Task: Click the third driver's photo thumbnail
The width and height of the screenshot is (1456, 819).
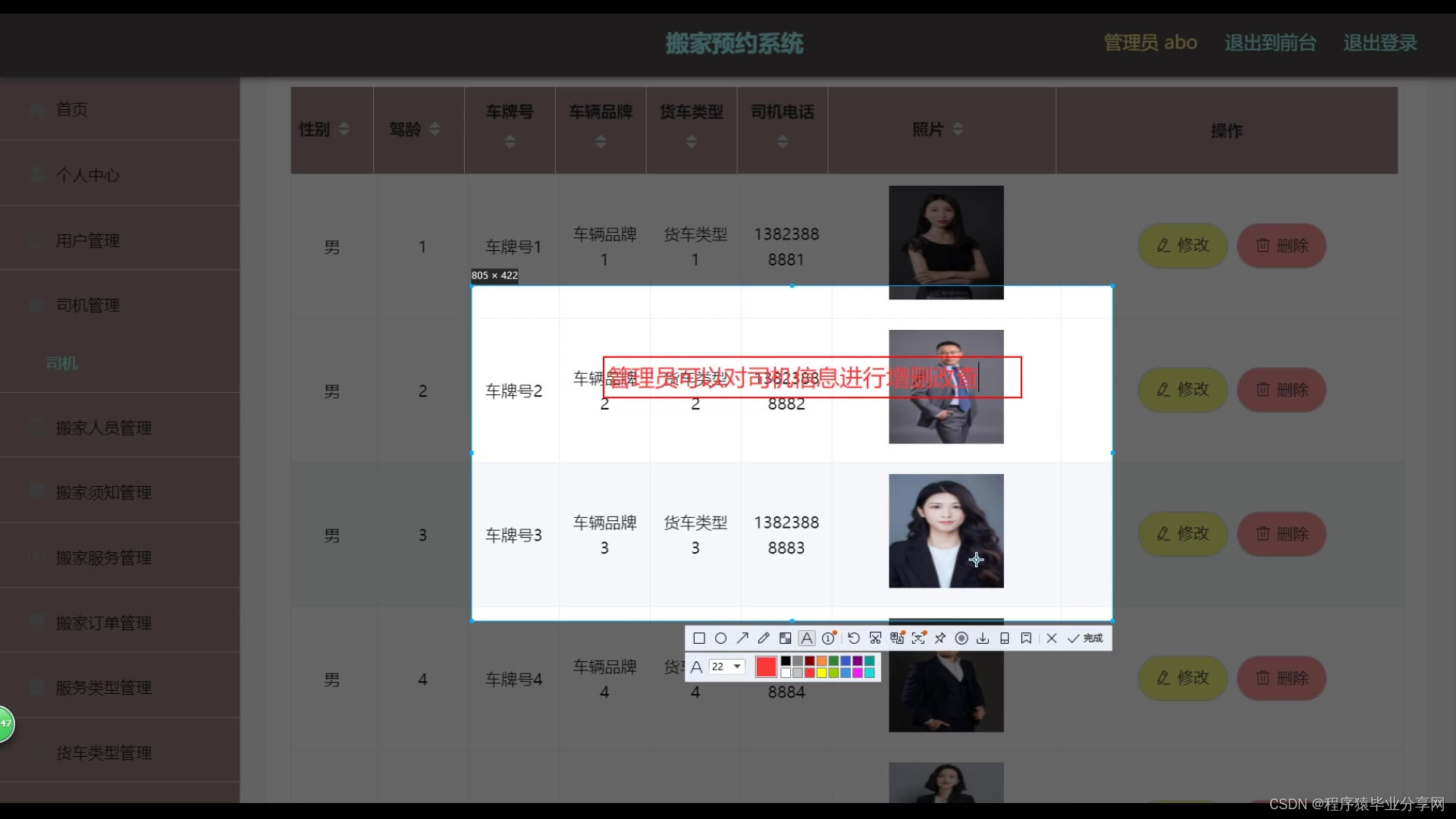Action: (946, 531)
